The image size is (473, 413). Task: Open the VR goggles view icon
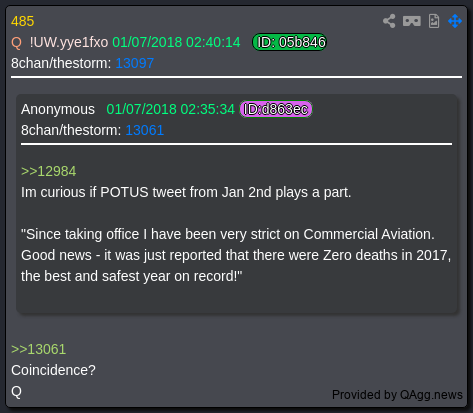[412, 21]
